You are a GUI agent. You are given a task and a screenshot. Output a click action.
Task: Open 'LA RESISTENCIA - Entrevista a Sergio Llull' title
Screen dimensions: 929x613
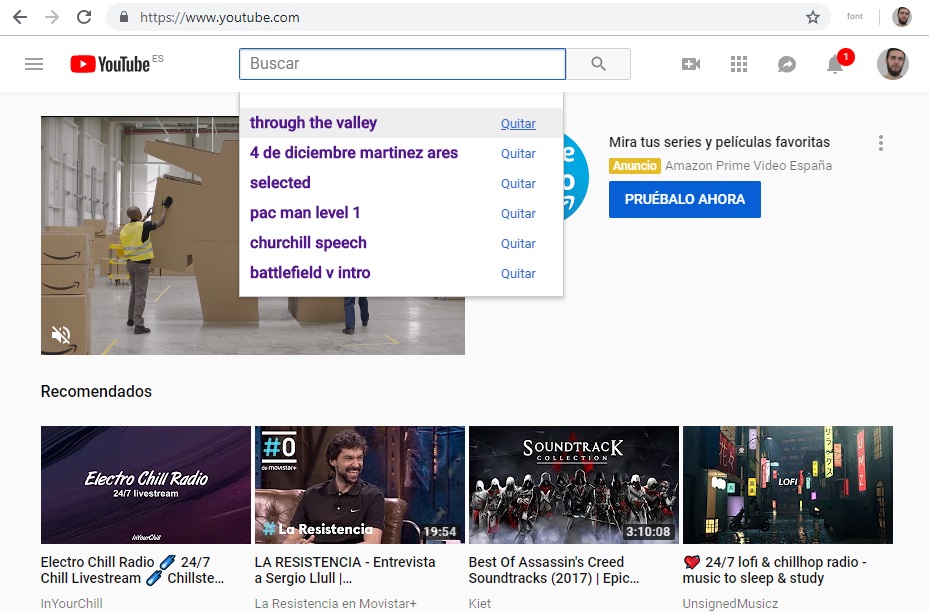pos(345,570)
